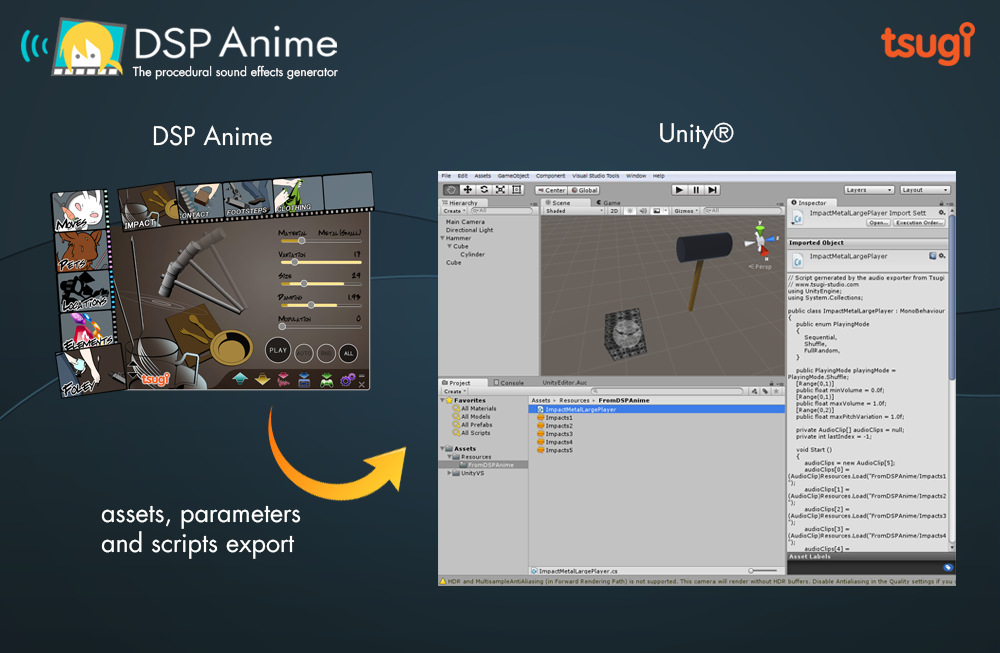Toggle 2D mode in Scene view
This screenshot has width=1000, height=653.
click(x=614, y=211)
